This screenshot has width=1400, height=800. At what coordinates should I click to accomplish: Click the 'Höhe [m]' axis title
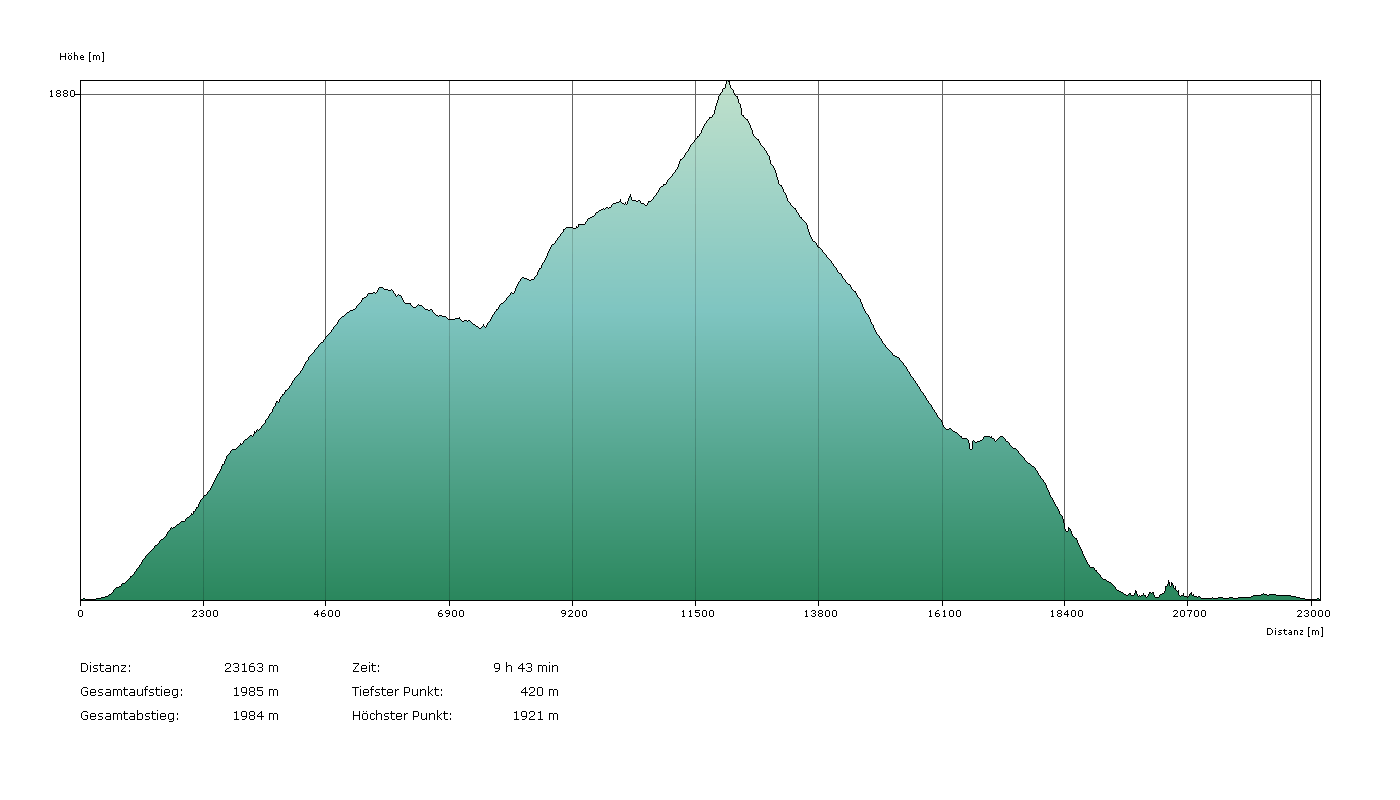(82, 57)
